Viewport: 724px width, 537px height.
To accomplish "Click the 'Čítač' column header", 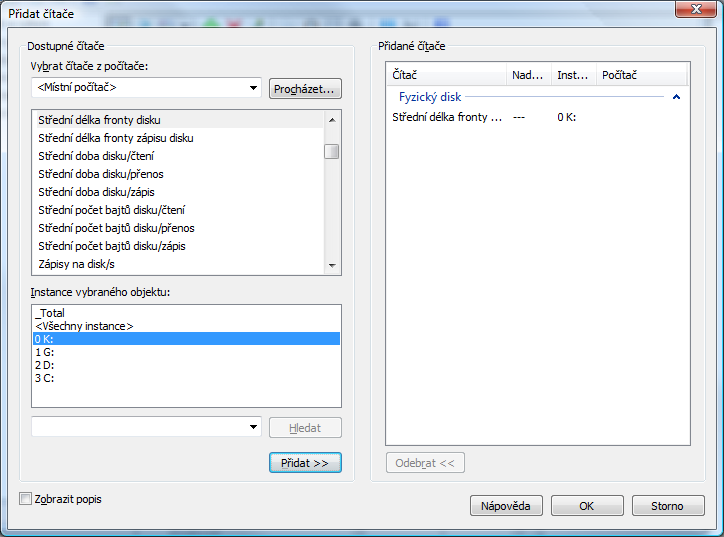I will coord(446,75).
